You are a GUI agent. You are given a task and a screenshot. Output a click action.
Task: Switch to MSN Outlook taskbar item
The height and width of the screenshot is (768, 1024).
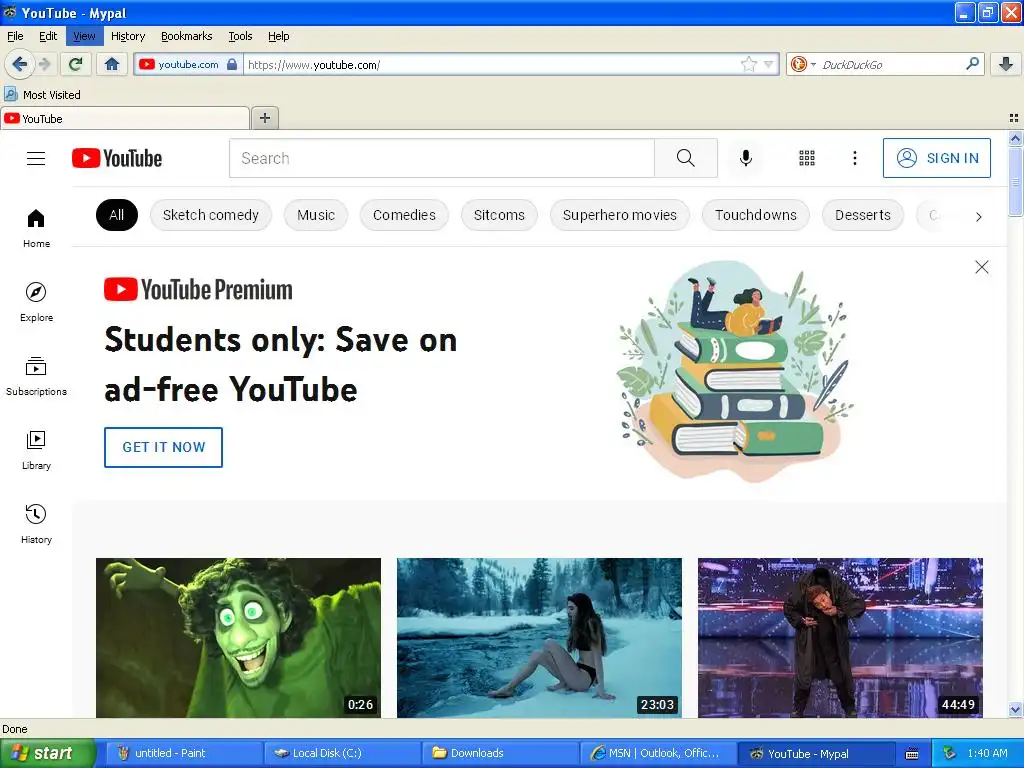coord(658,753)
